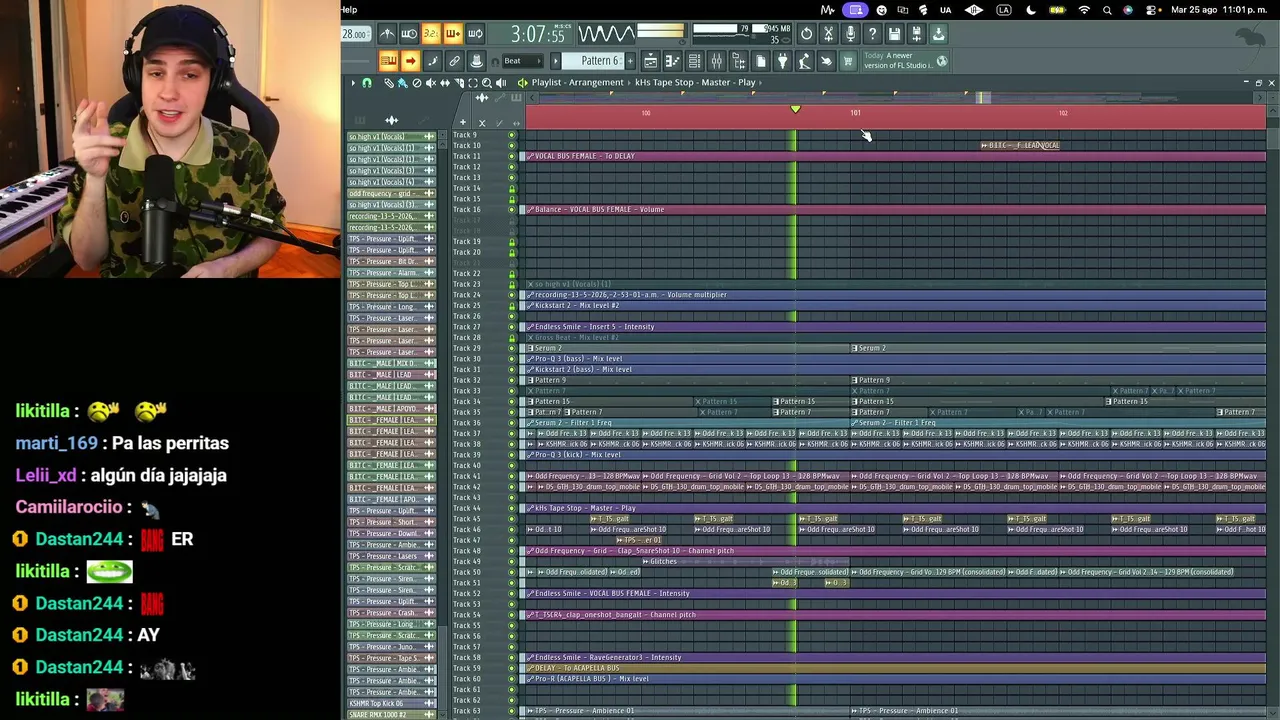
Task: Open the Playlist view from toolbar
Action: tap(650, 62)
